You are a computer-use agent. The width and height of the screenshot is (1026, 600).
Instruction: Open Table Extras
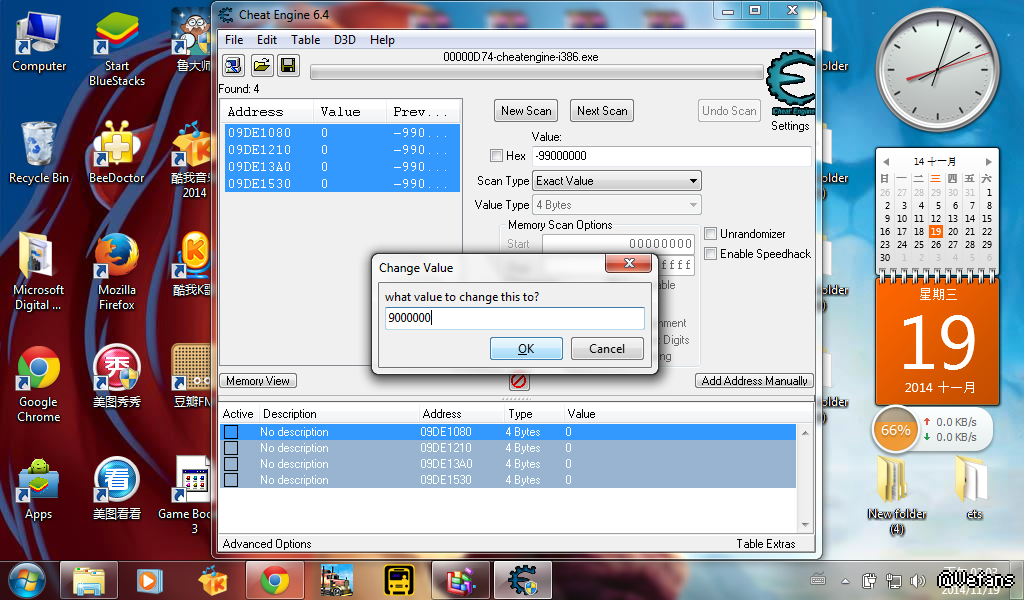tap(766, 544)
